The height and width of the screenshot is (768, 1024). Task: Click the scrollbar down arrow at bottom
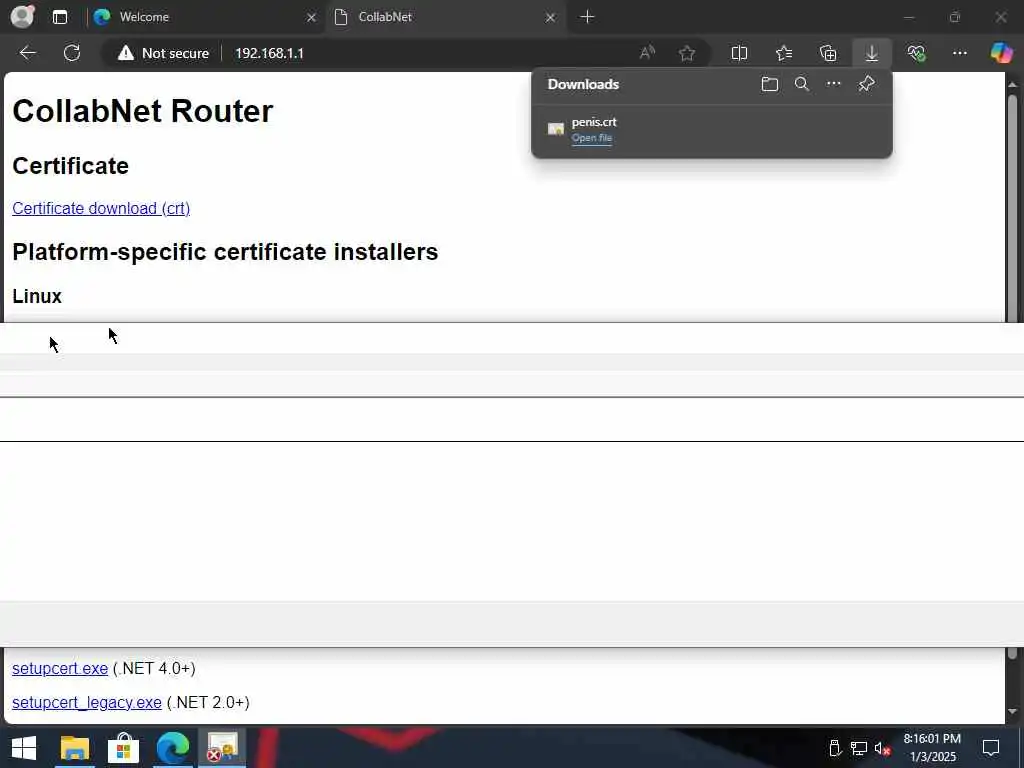click(x=1012, y=712)
